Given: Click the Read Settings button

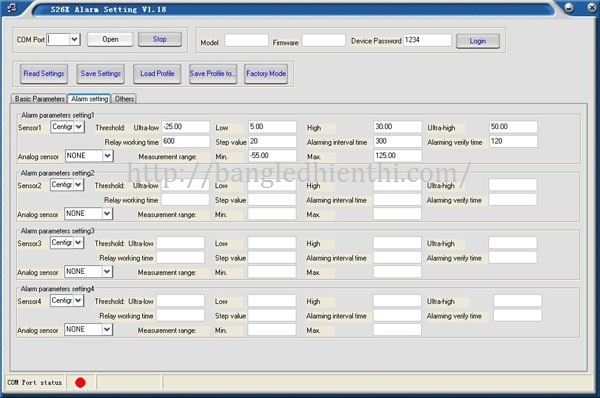Looking at the screenshot, I should click(x=44, y=73).
